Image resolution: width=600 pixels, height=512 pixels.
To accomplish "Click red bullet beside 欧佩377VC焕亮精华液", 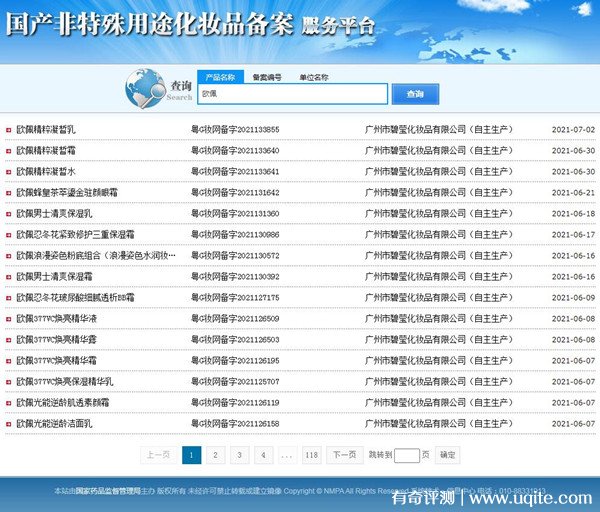I will coord(9,319).
